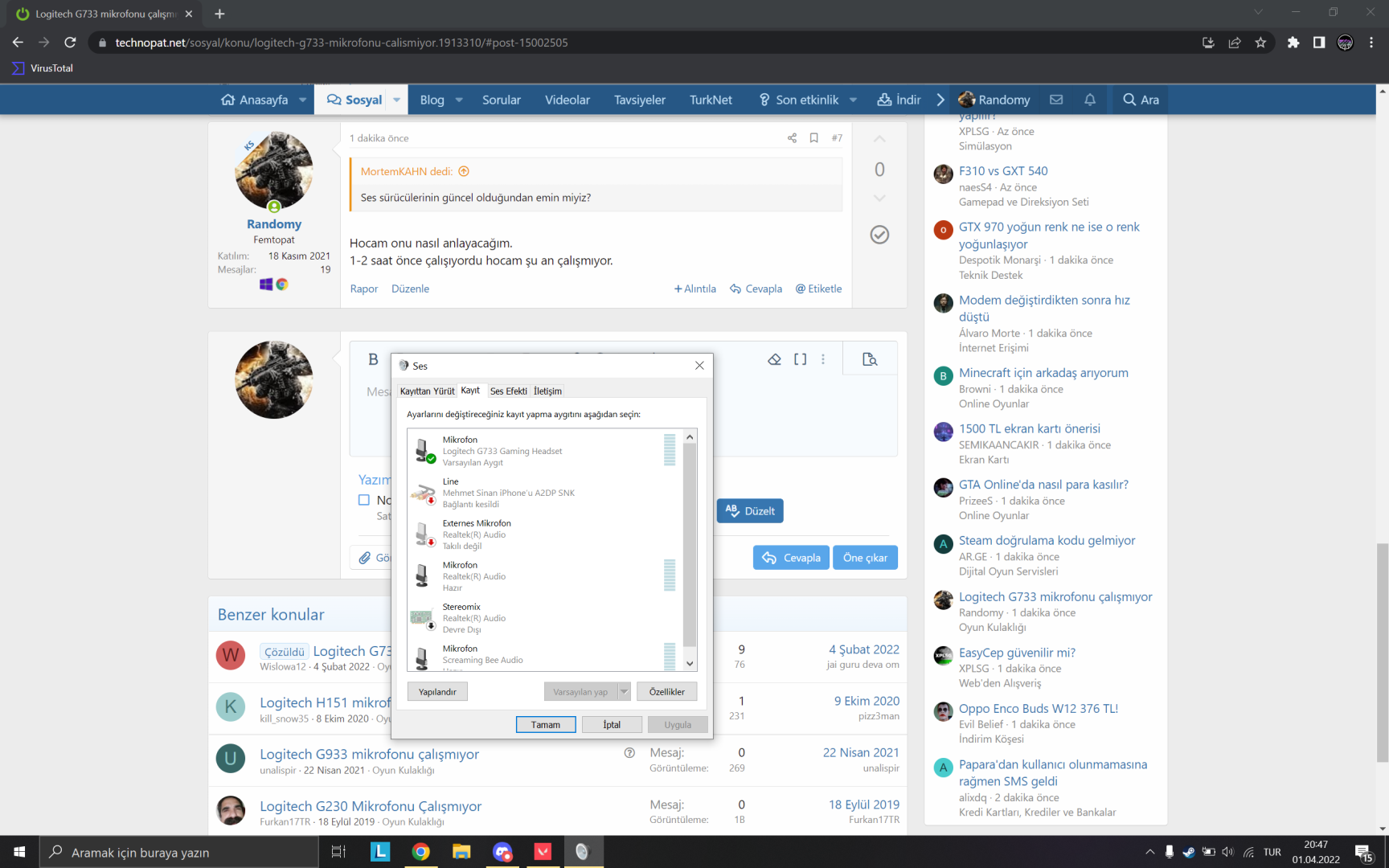Image resolution: width=1389 pixels, height=868 pixels.
Task: Open editor preview icon
Action: click(x=870, y=359)
